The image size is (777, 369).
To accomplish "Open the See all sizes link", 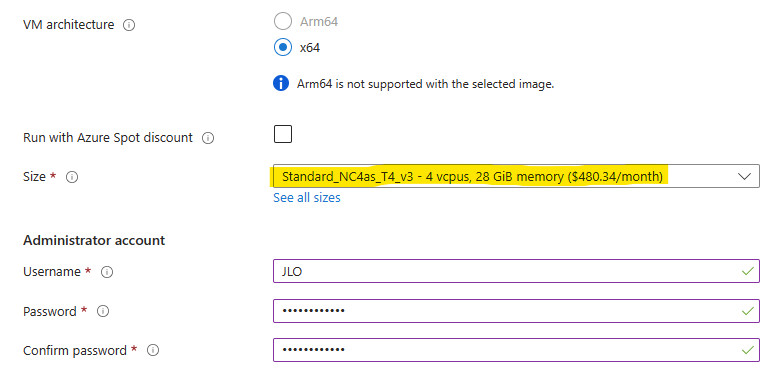I will point(307,198).
